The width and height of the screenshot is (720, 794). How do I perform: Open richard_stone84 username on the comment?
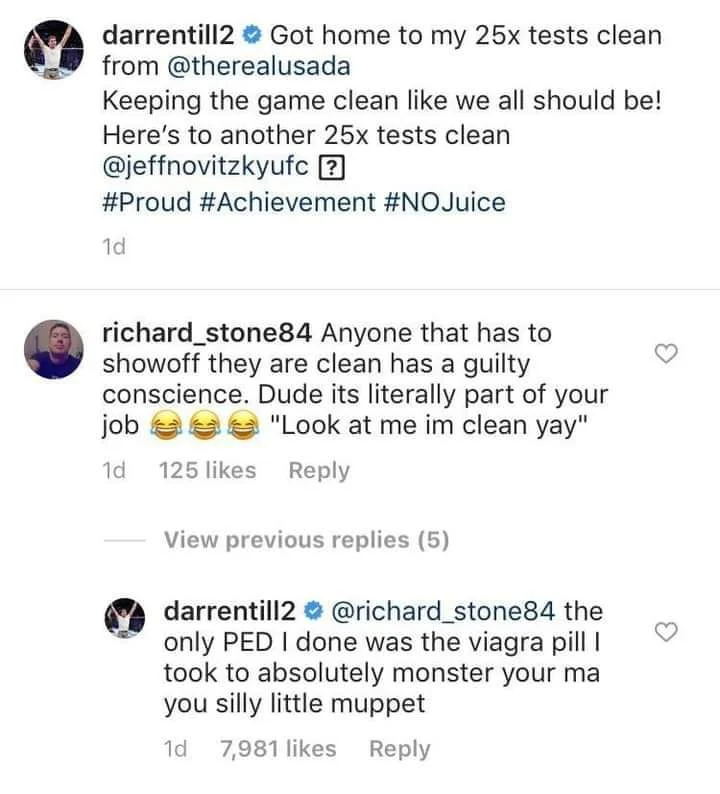[209, 332]
